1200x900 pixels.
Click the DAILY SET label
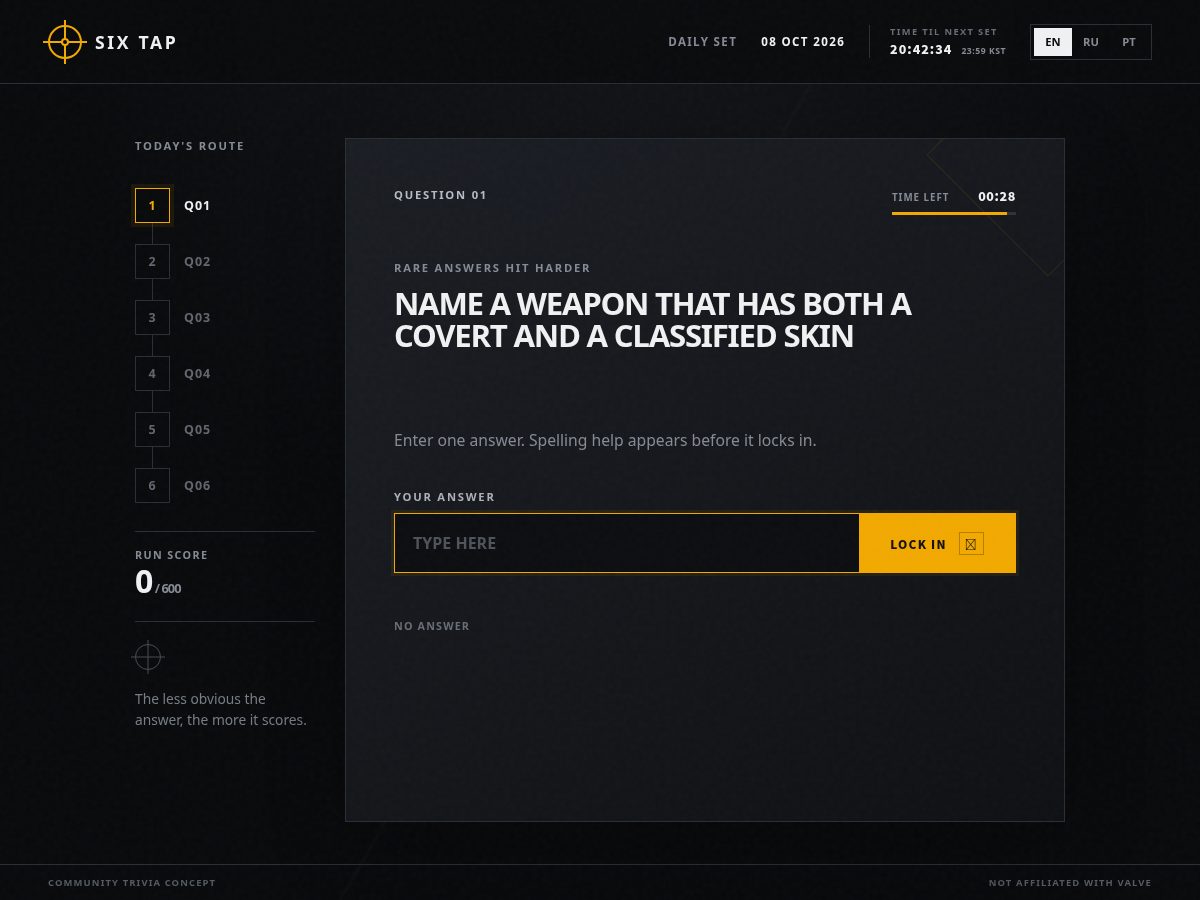click(x=702, y=42)
